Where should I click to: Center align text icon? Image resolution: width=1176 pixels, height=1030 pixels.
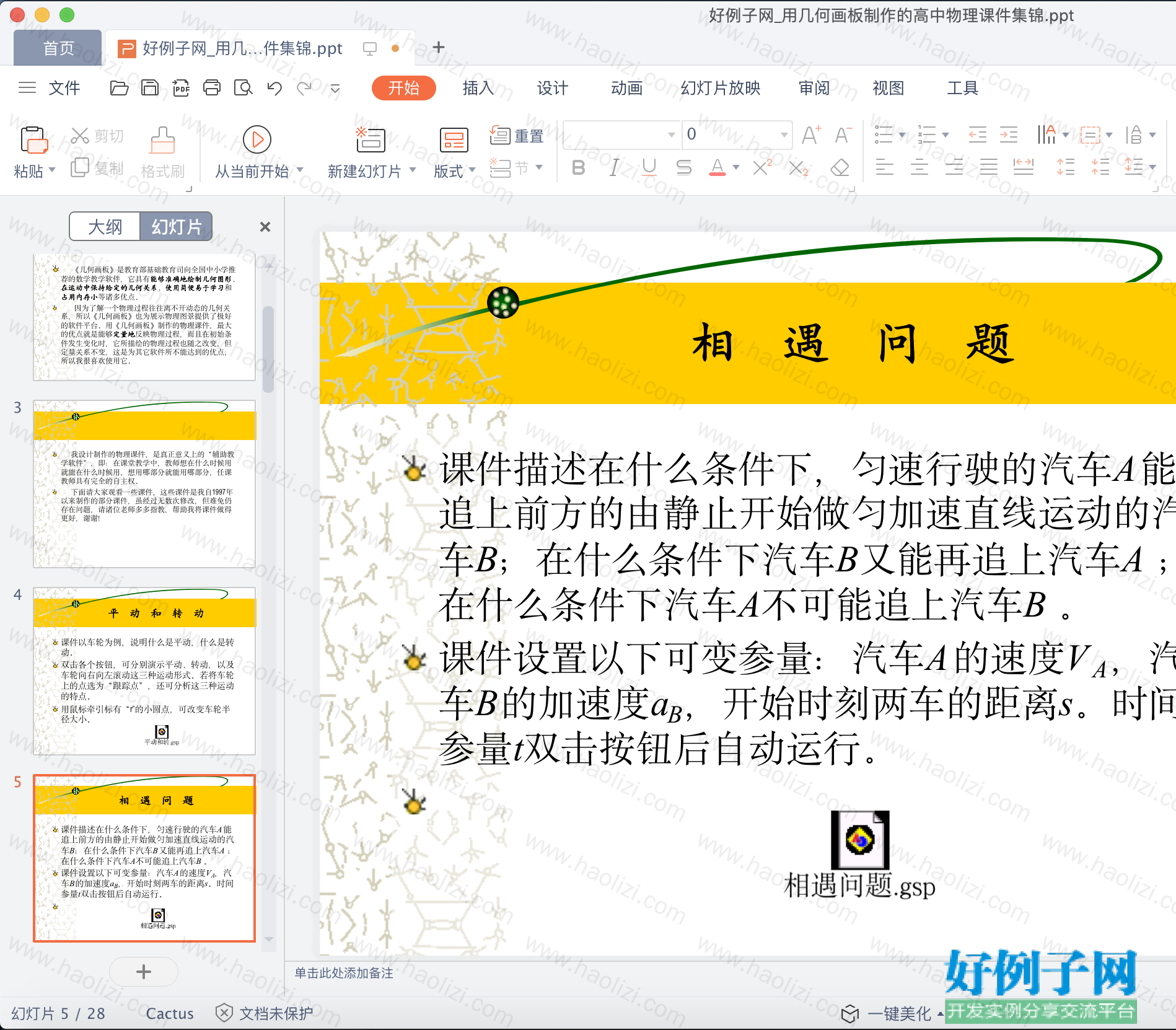click(919, 167)
